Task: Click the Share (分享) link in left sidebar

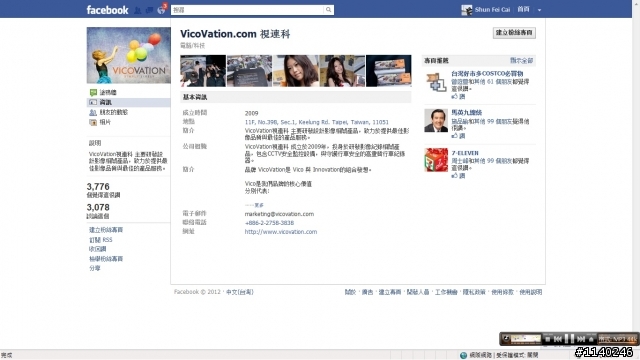Action: tap(95, 268)
